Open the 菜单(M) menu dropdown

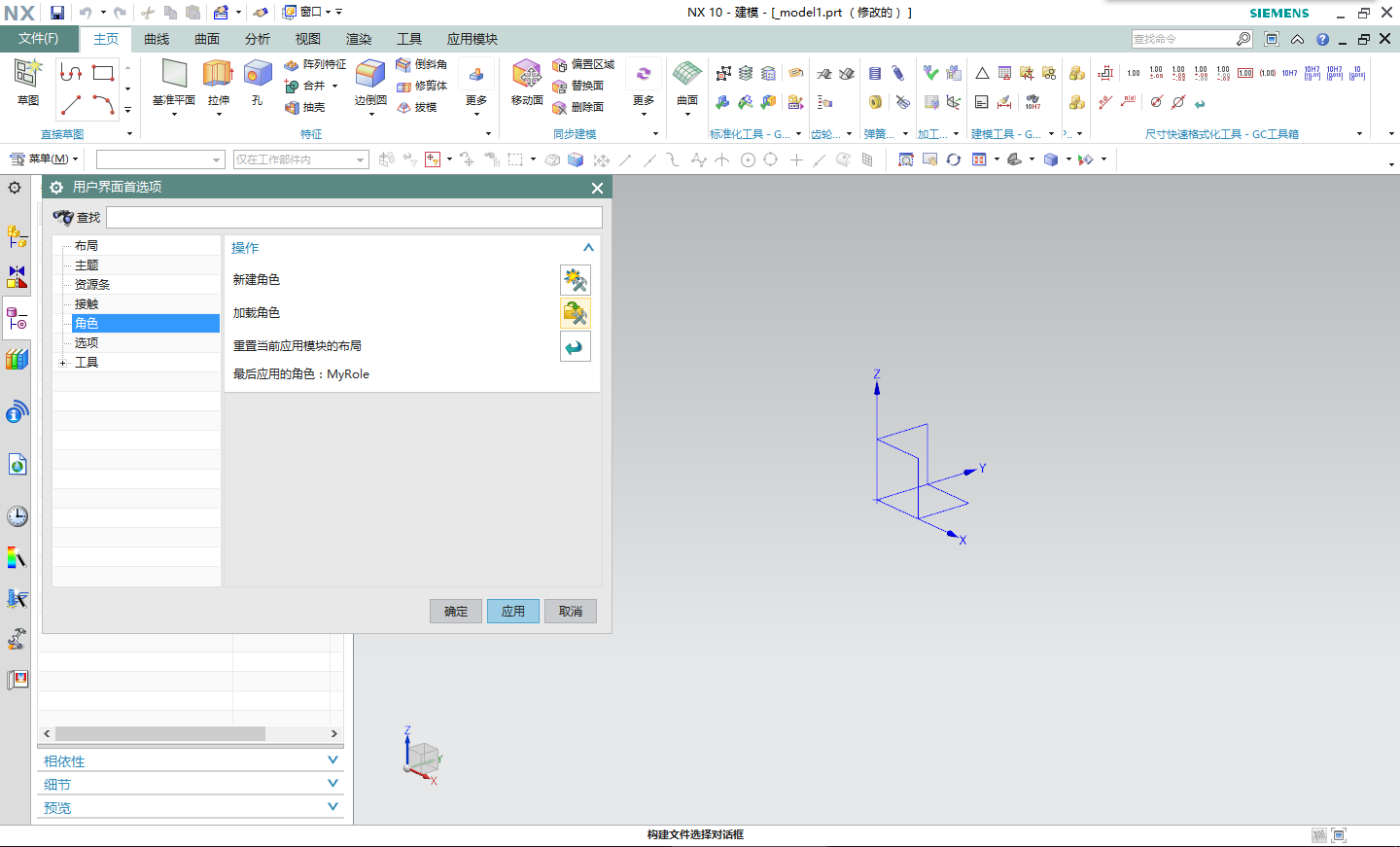pos(44,159)
